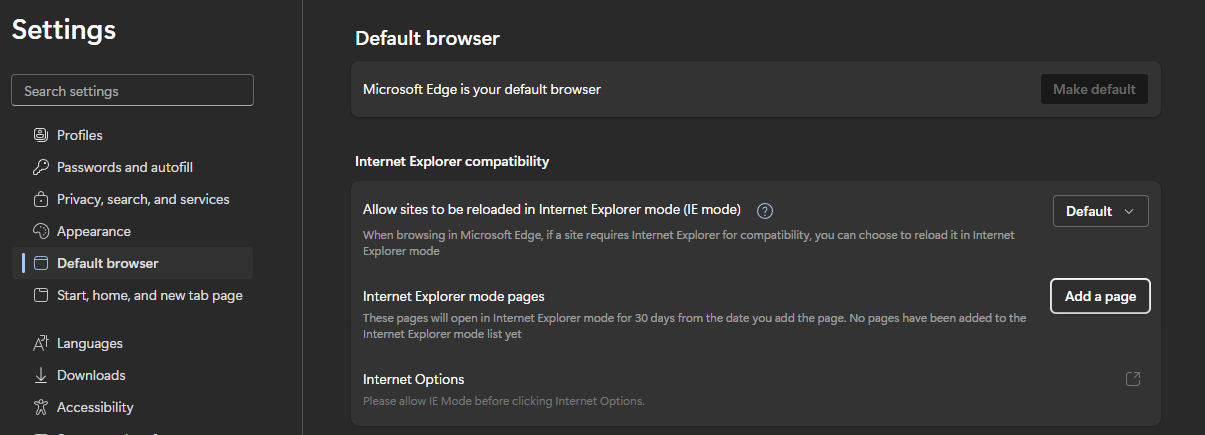This screenshot has height=435, width=1205.
Task: Click the Profiles icon in sidebar
Action: (x=41, y=135)
